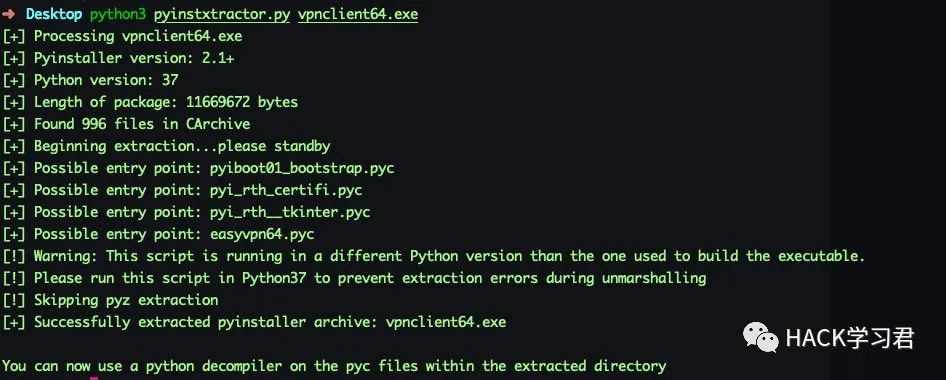Click the underlined pyinstxtractor.py filename
This screenshot has height=380, width=946.
pos(222,14)
